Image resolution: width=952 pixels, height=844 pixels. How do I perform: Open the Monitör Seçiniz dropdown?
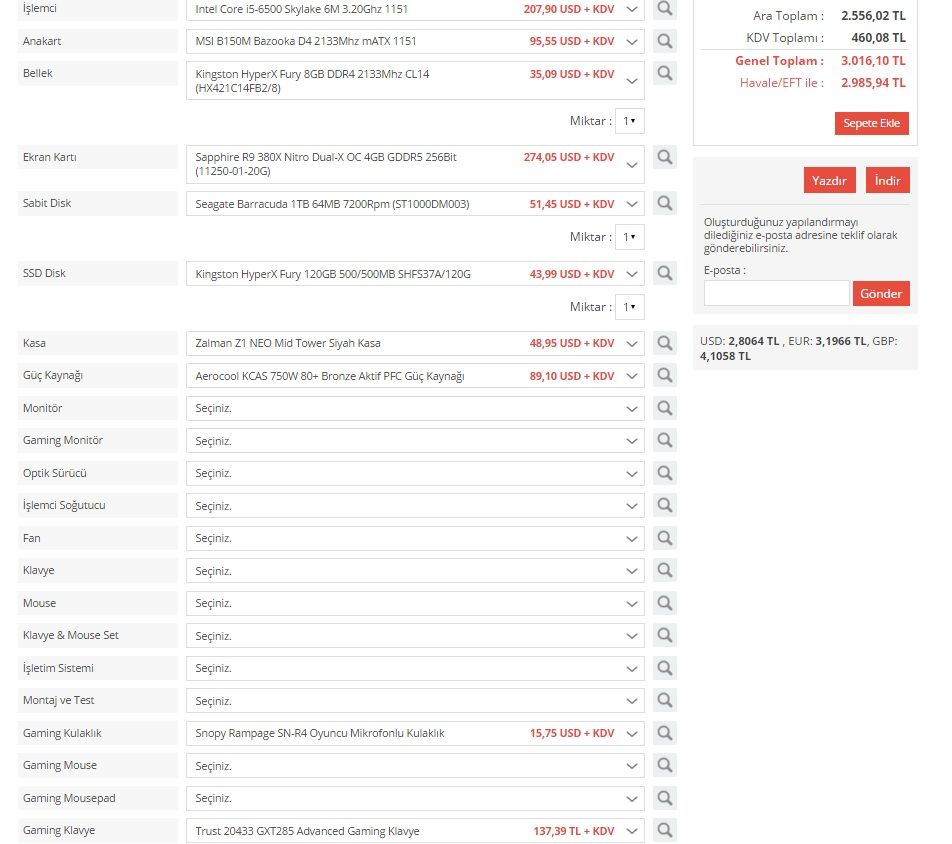click(x=415, y=409)
